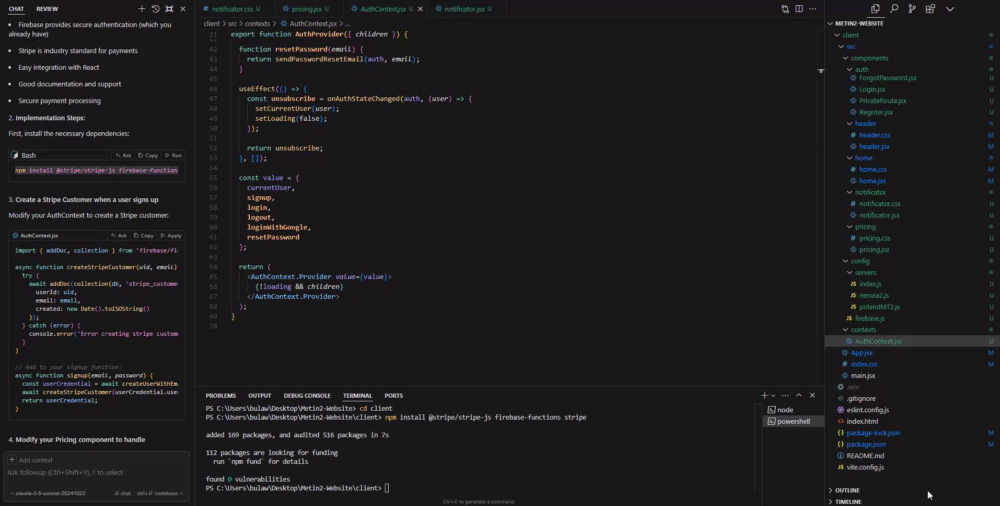Open the PORTS panel tab

393,396
